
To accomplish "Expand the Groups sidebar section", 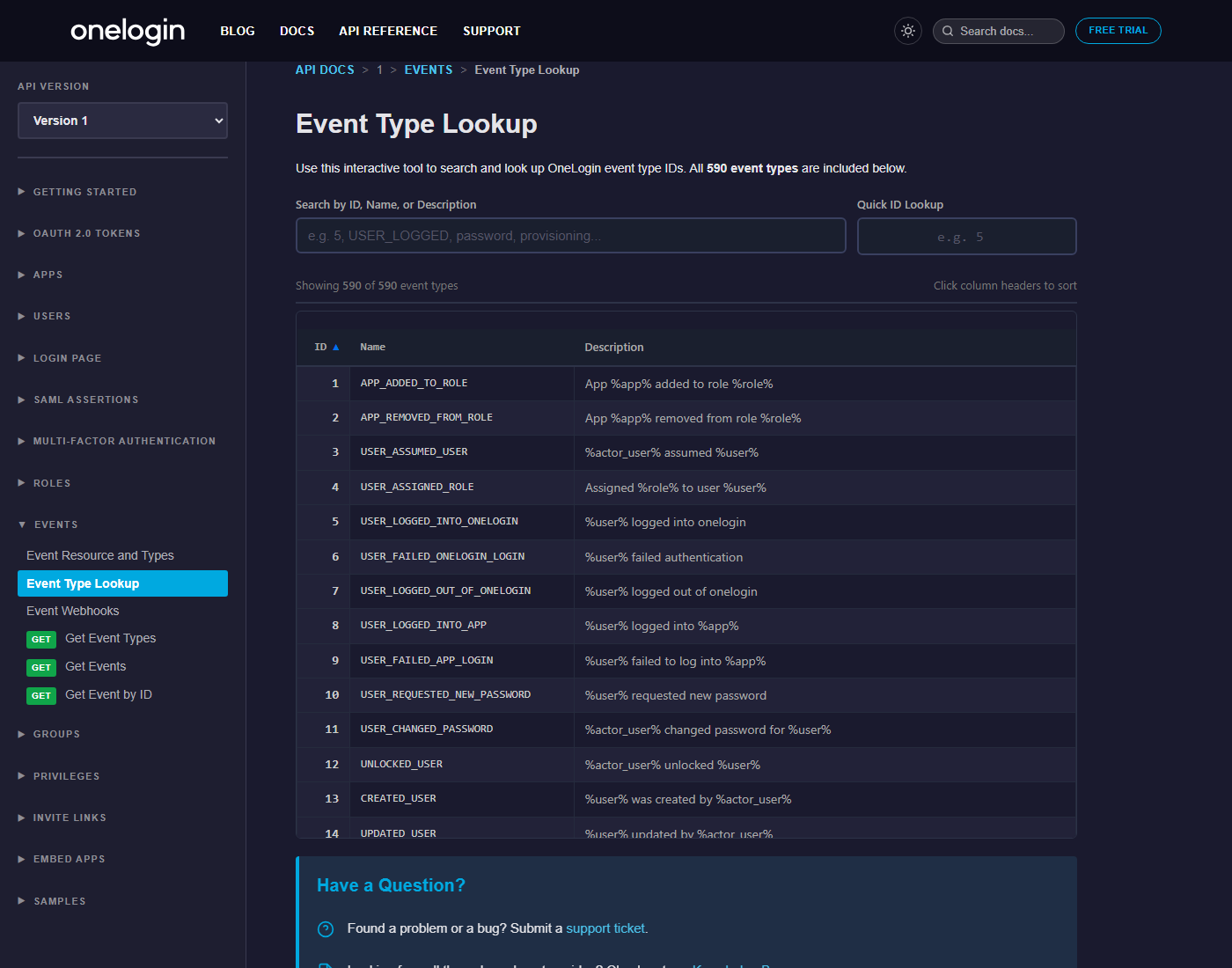I will click(49, 734).
